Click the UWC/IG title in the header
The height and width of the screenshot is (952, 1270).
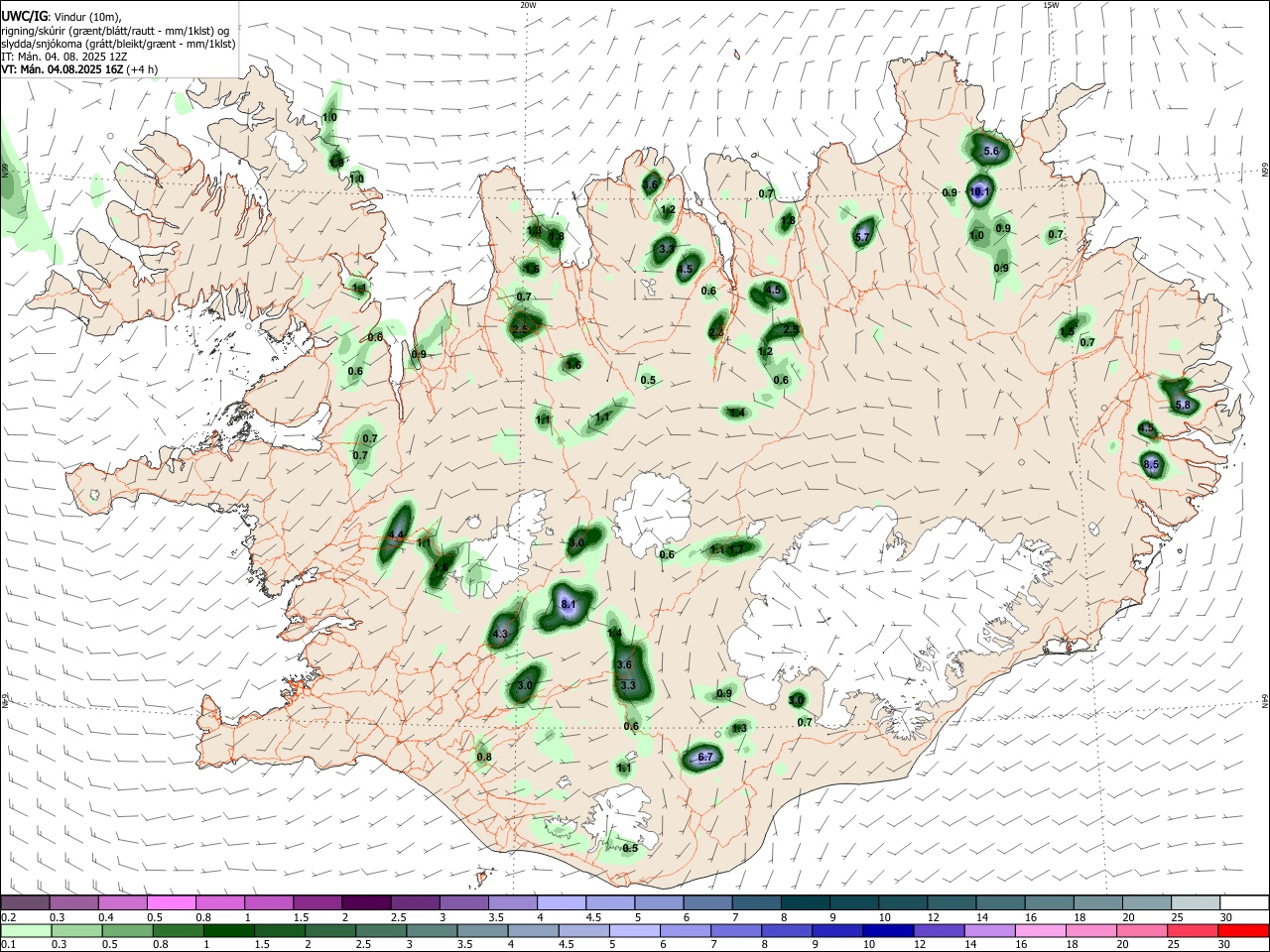(x=23, y=16)
